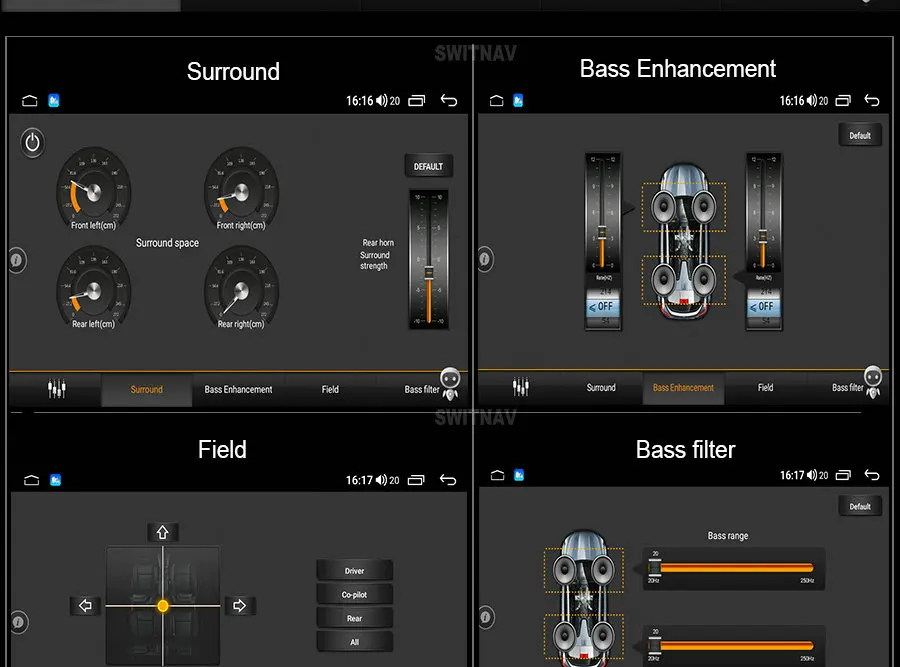Screen dimensions: 900x667
Task: Open recent apps in Bass Enhancement panel
Action: click(843, 100)
